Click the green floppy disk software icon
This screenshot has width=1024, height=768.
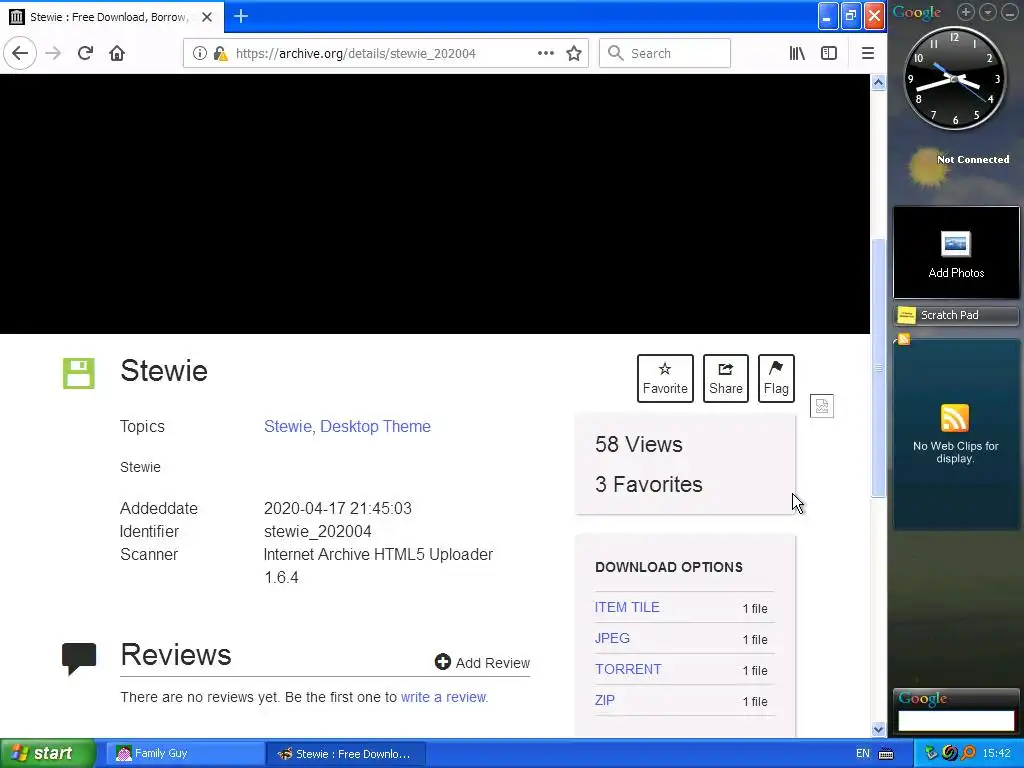(x=79, y=373)
